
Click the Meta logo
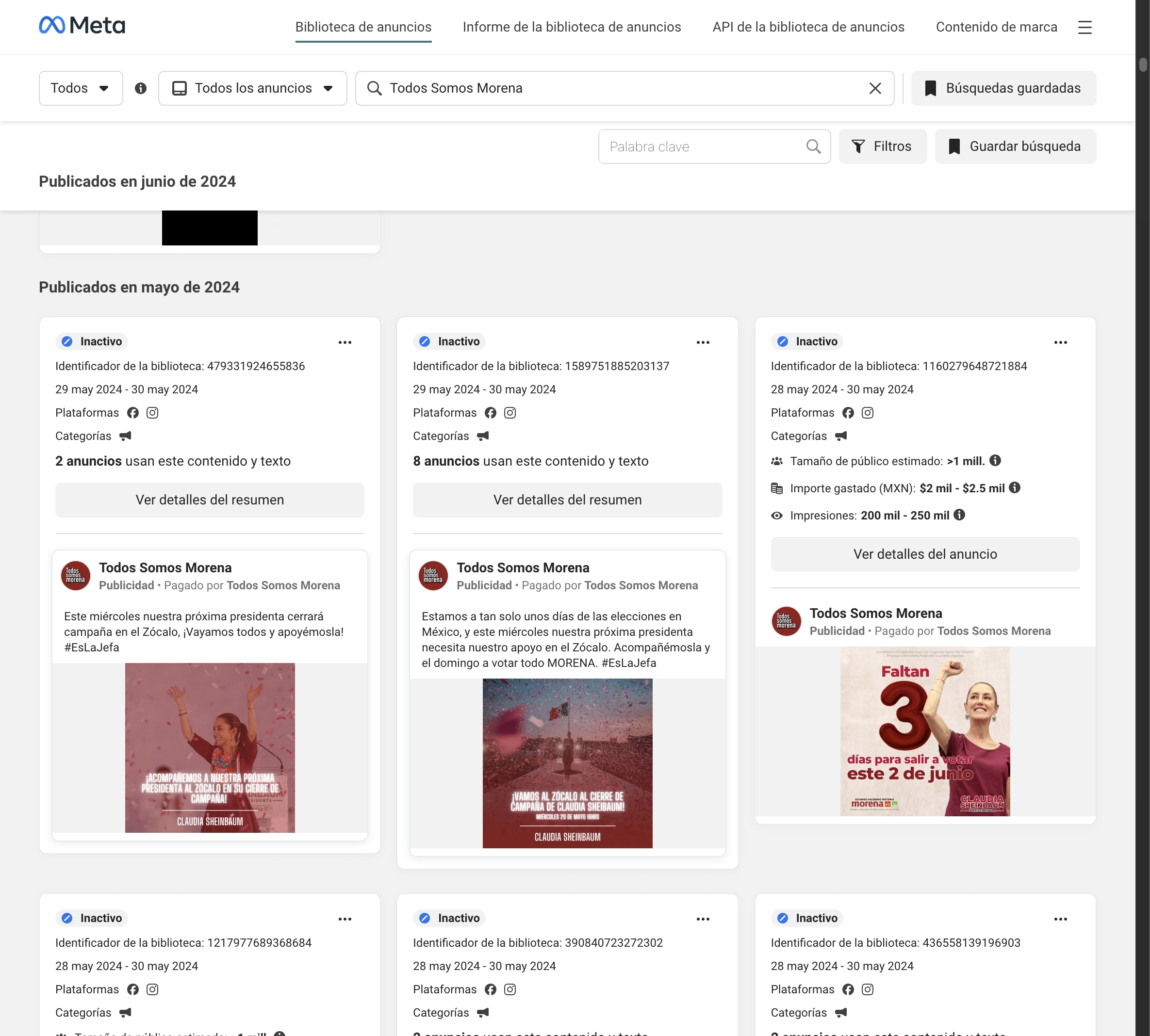[x=82, y=25]
